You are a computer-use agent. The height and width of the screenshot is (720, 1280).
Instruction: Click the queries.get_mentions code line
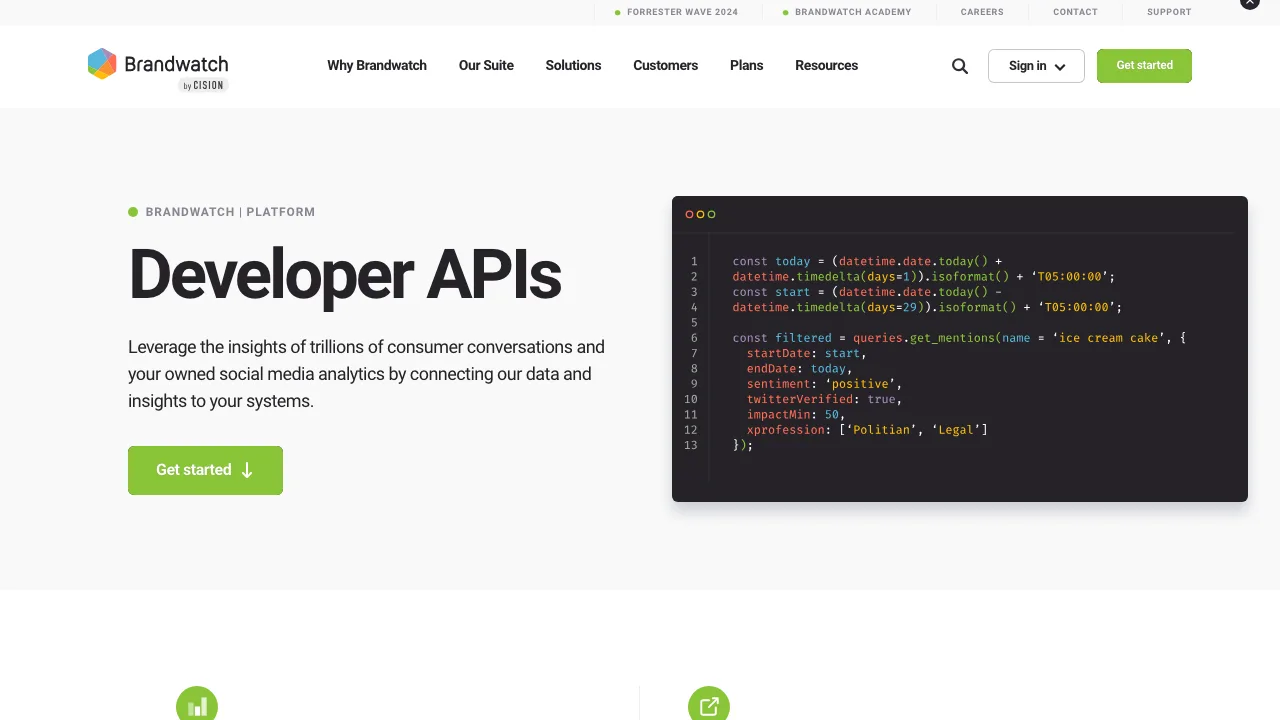coord(959,338)
